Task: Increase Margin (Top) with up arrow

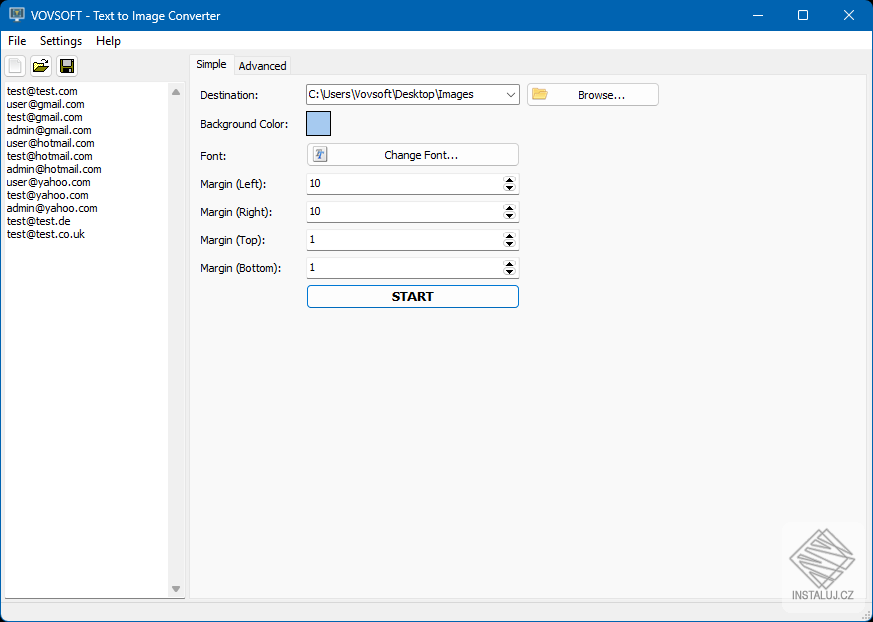Action: (509, 236)
